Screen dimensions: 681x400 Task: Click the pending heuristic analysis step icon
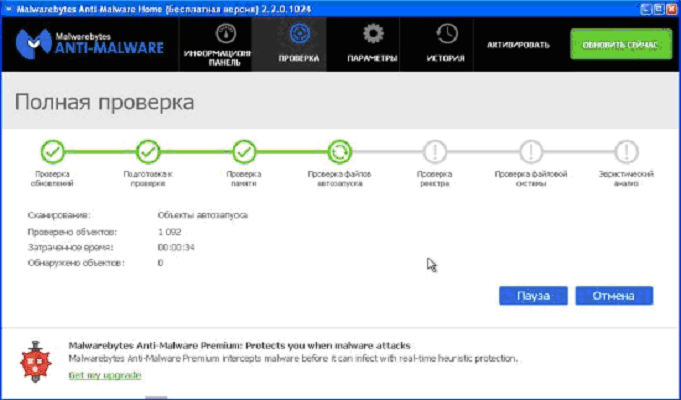(626, 152)
